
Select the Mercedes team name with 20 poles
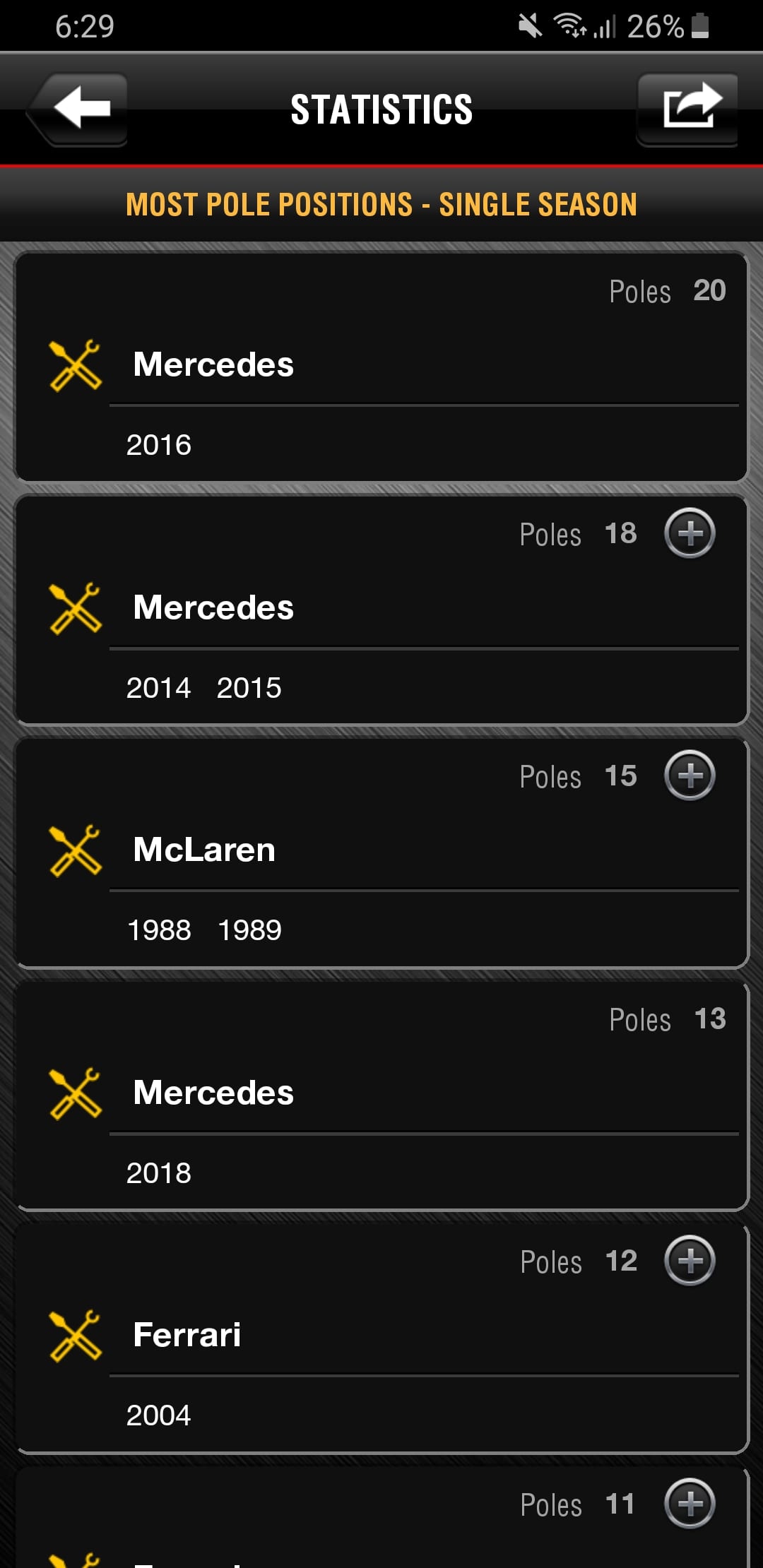213,365
